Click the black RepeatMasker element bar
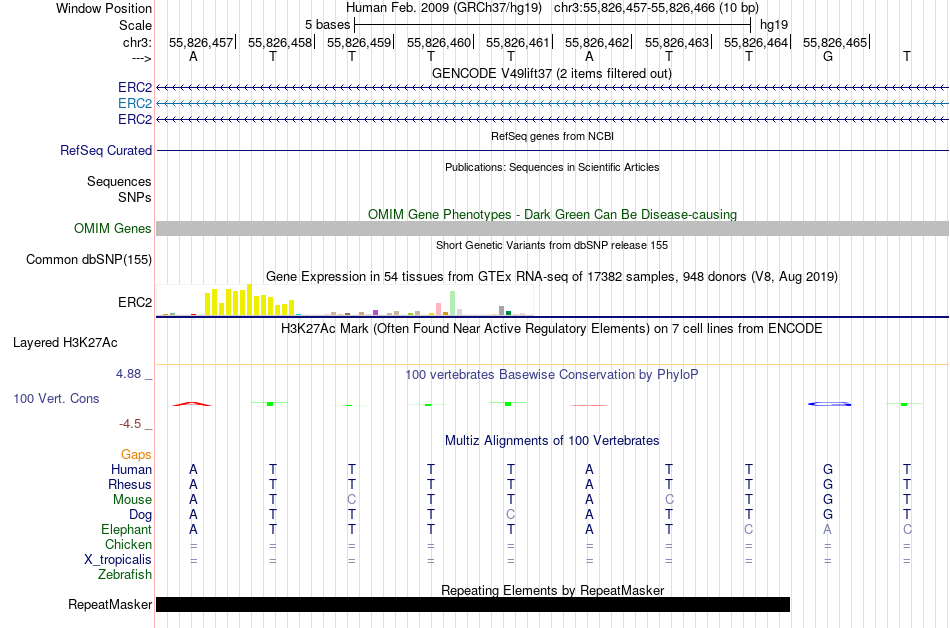 pyautogui.click(x=473, y=604)
